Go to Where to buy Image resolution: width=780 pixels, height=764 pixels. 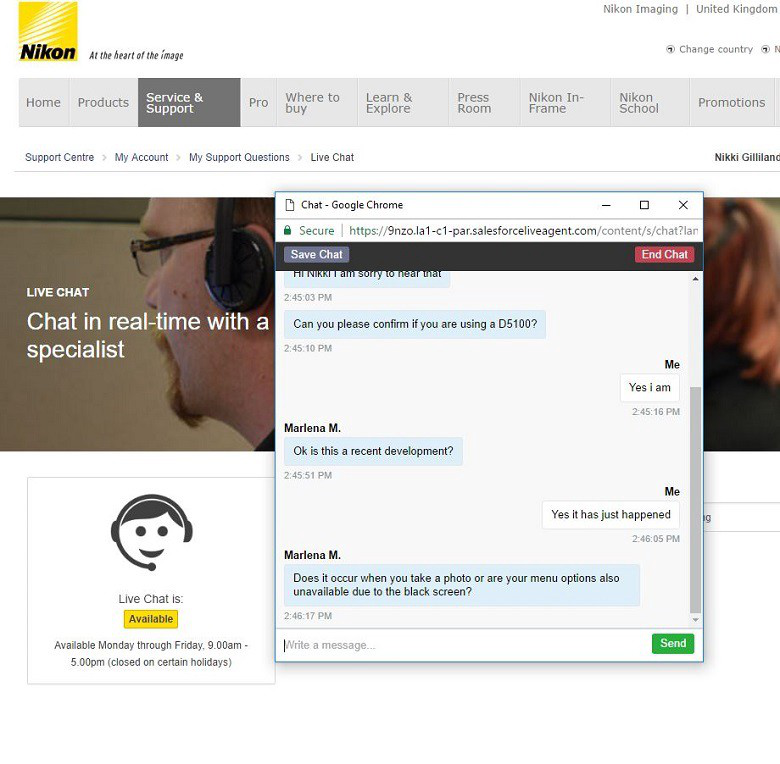tap(313, 103)
